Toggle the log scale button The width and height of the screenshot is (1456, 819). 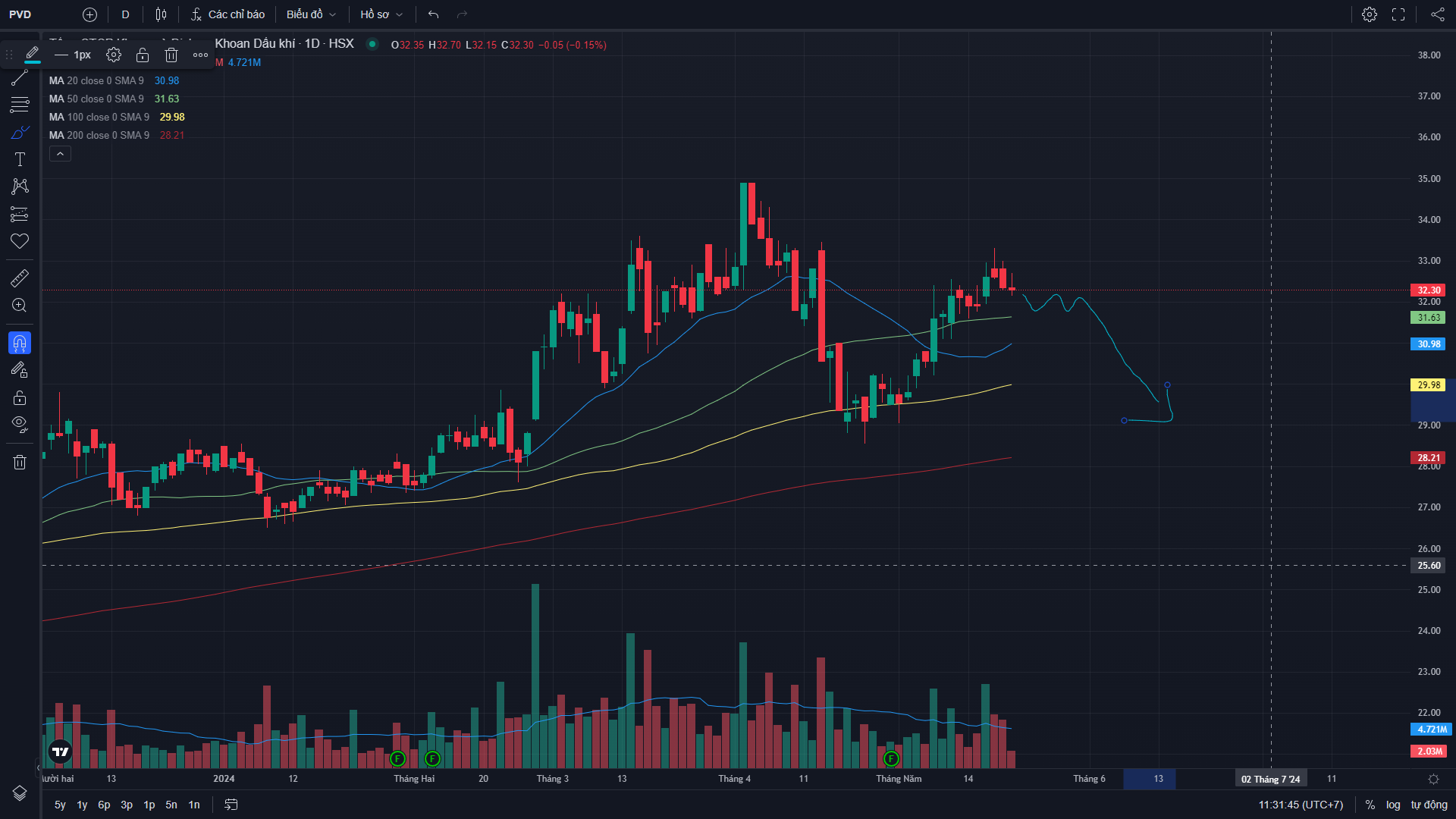(1393, 805)
